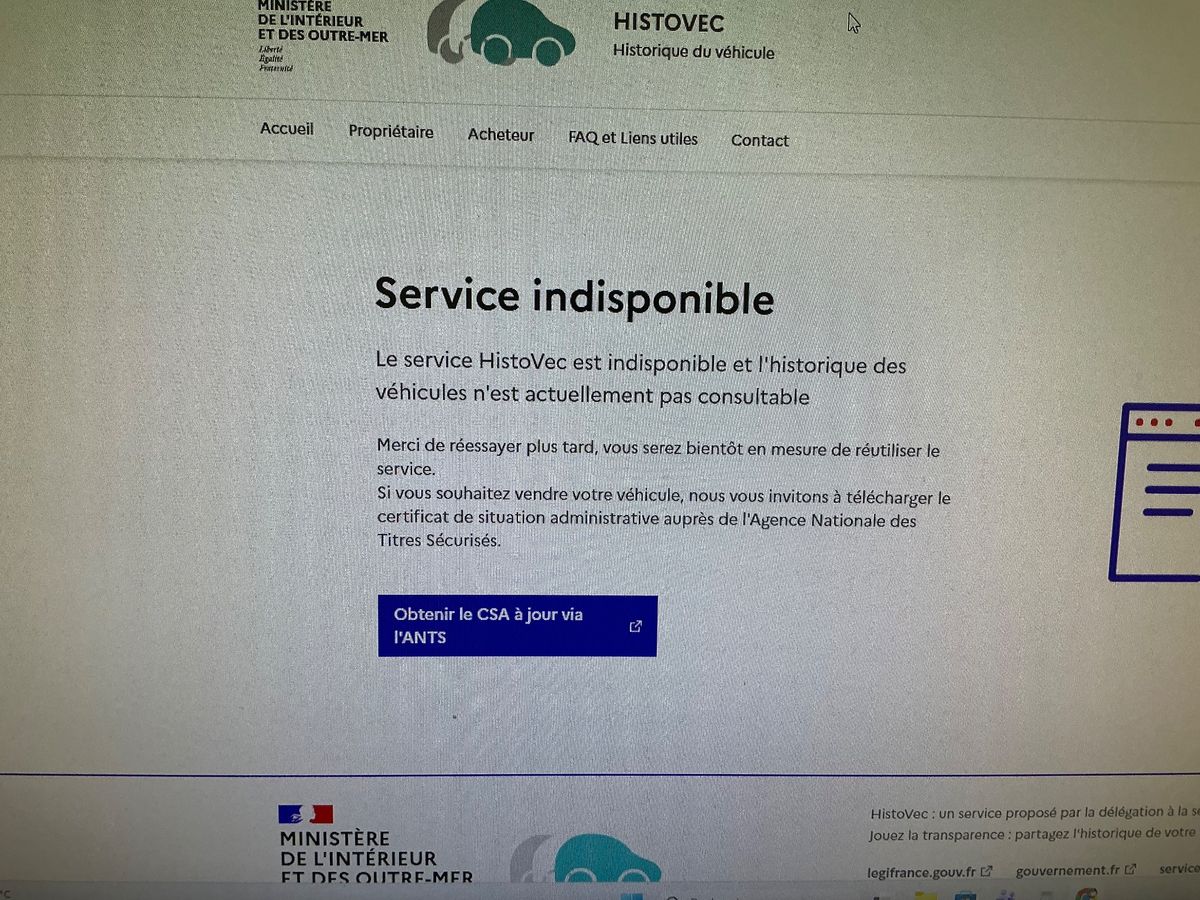Screen dimensions: 1200x900
Task: Click the 'Service indisponible' heading
Action: pos(574,296)
